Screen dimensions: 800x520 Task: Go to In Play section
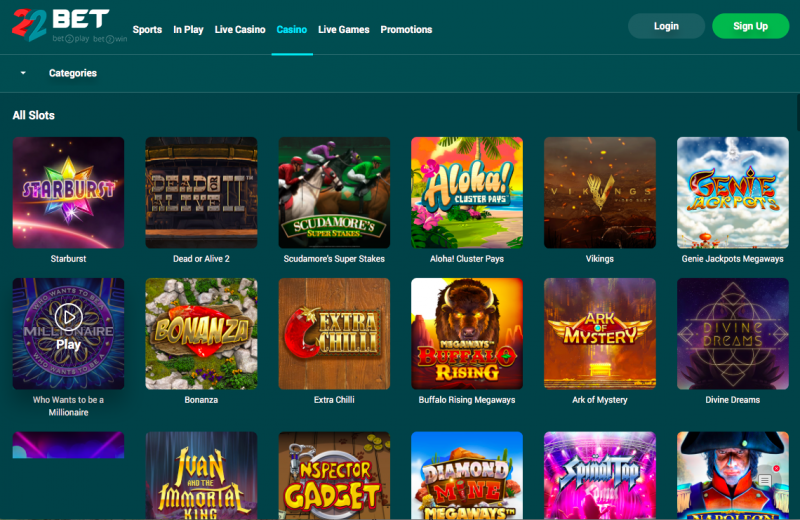[189, 30]
